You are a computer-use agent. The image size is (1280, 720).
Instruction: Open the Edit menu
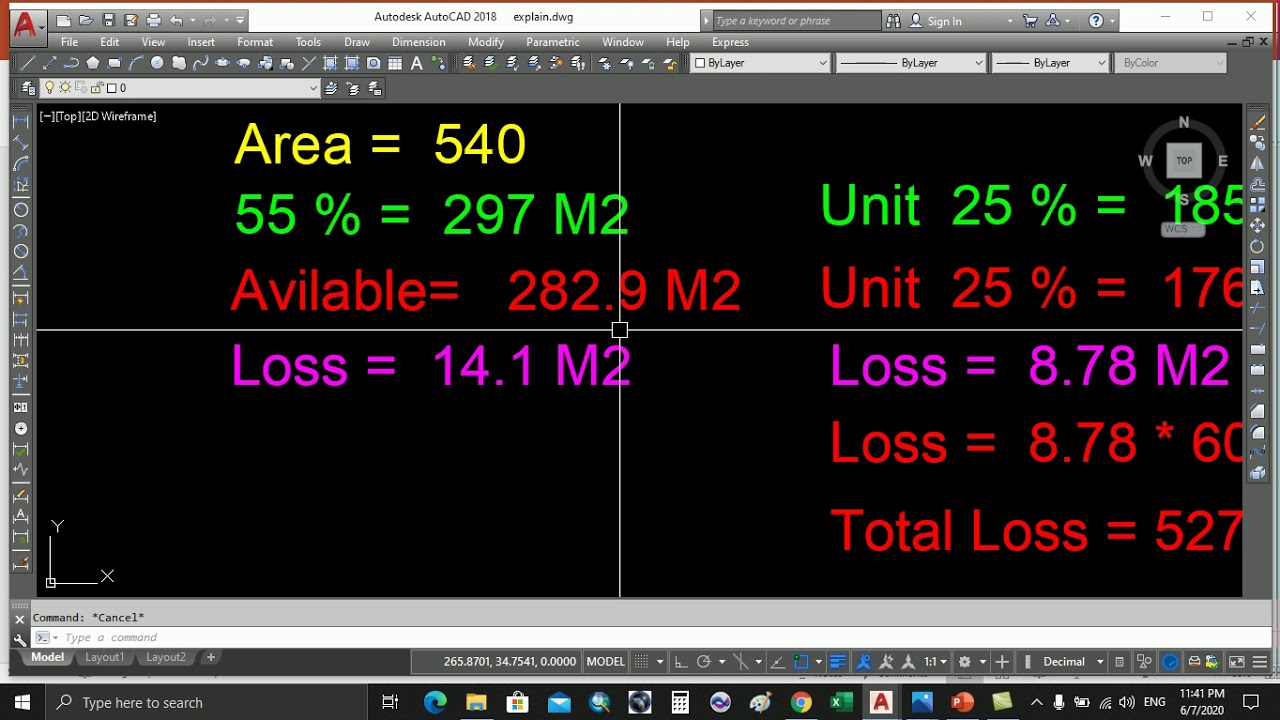point(110,42)
